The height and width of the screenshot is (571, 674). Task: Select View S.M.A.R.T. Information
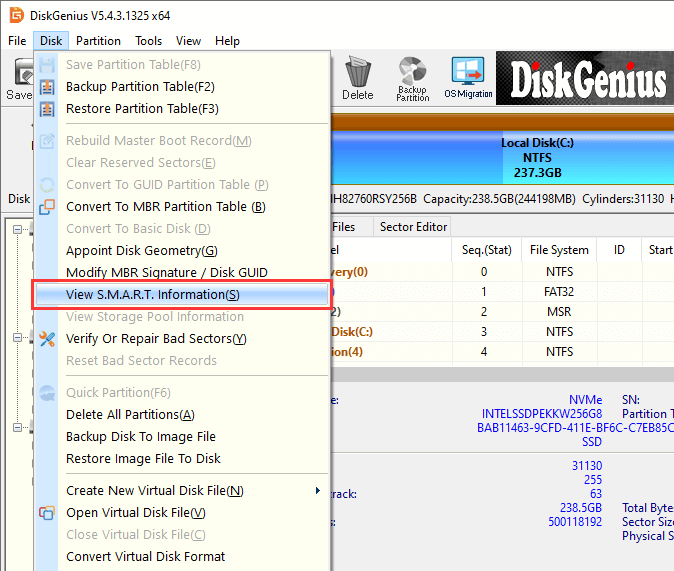pyautogui.click(x=152, y=295)
